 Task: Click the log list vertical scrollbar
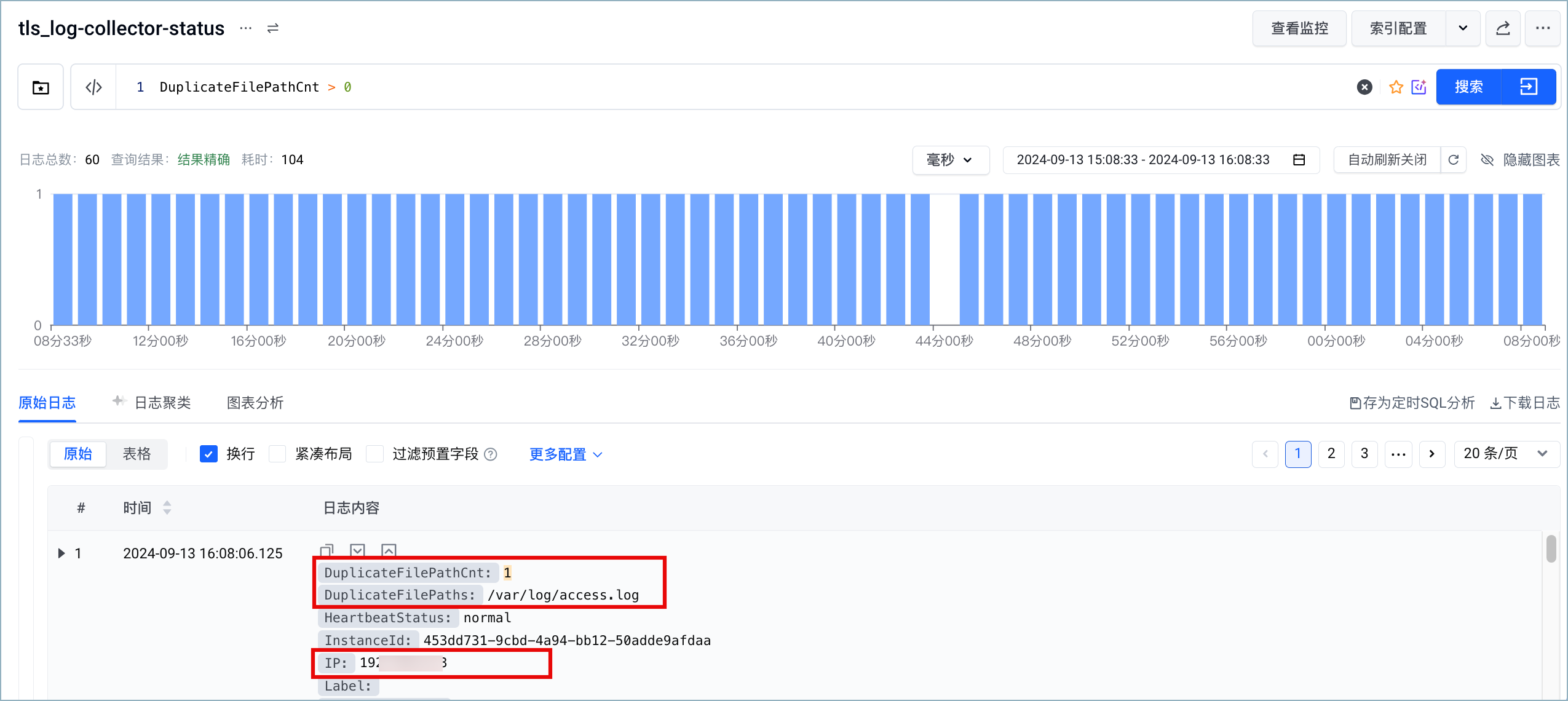[1551, 549]
